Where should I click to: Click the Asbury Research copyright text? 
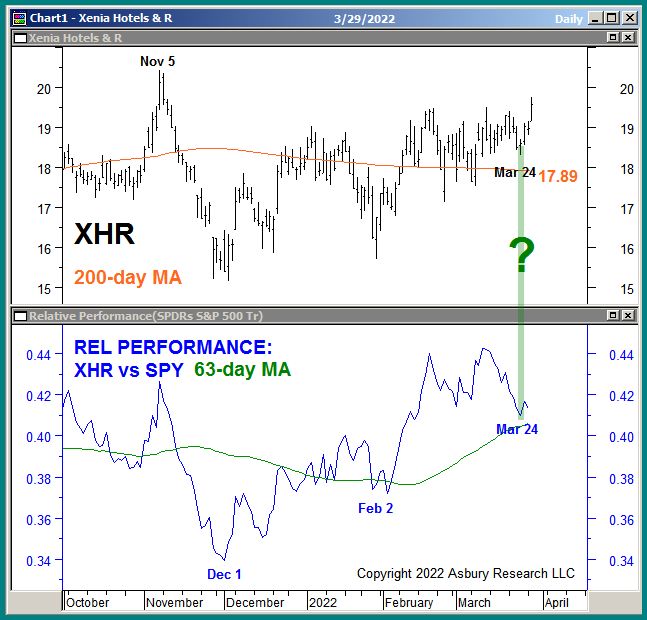[465, 573]
